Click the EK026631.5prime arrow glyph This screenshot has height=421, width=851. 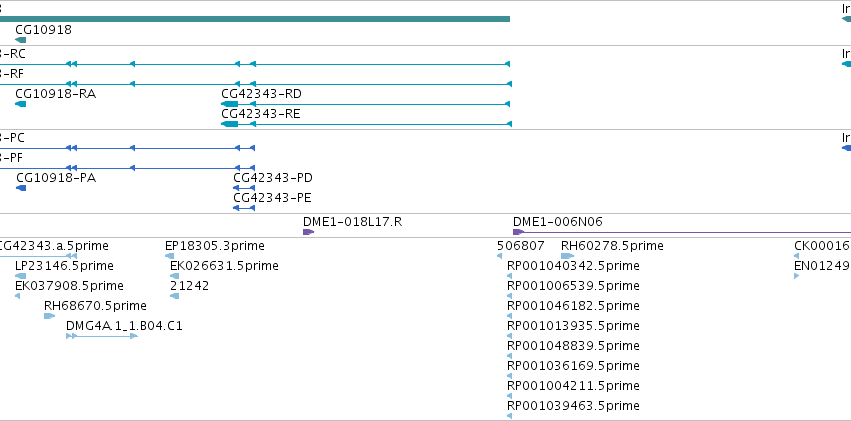click(174, 276)
